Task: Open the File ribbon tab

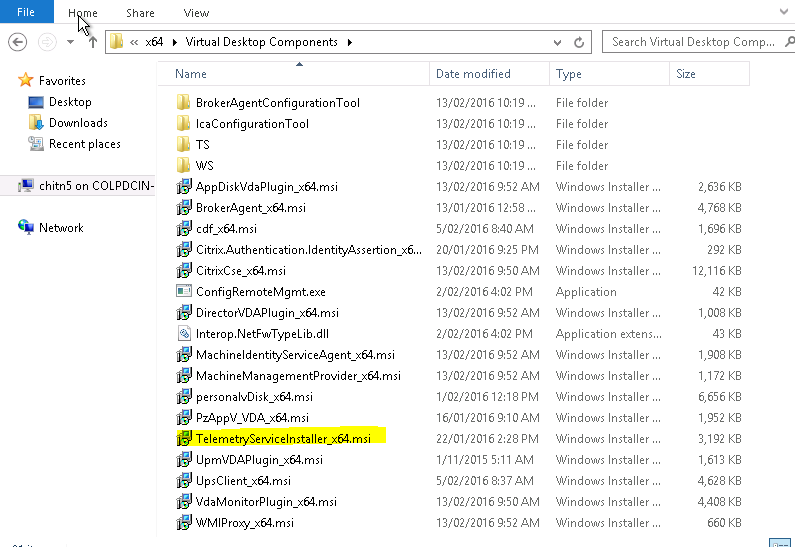Action: [x=26, y=12]
